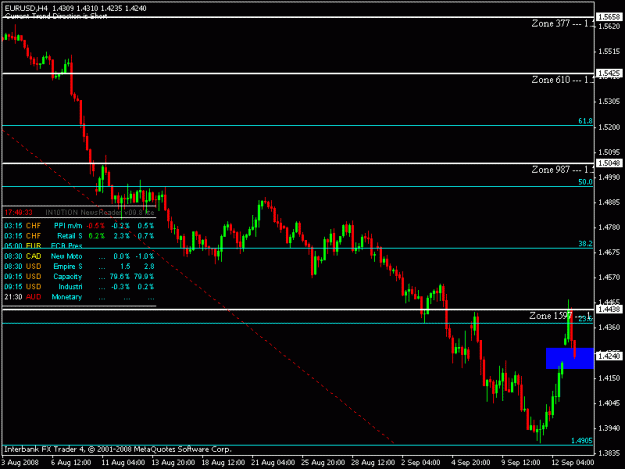Click the '28 Aug 12:00' time label

373,463
